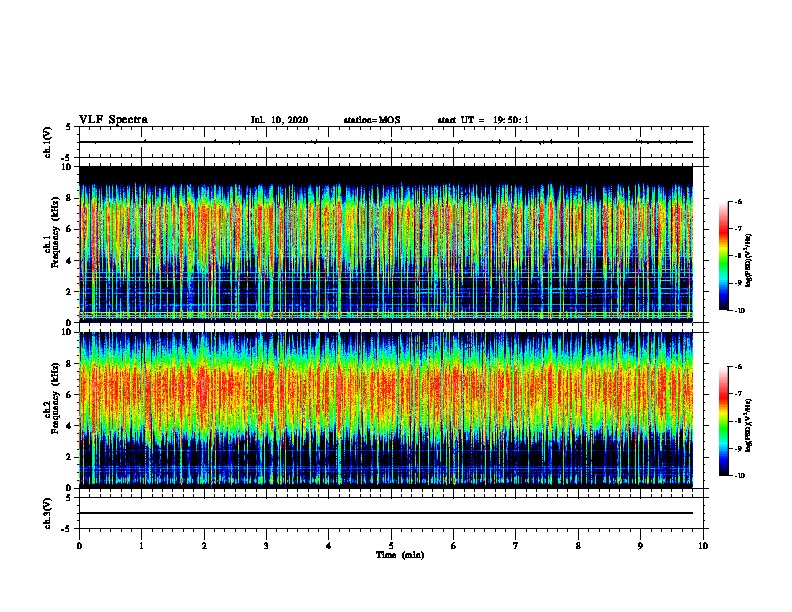Click the ch.2 frequency tick label 10
This screenshot has width=792, height=612.
pos(67,332)
